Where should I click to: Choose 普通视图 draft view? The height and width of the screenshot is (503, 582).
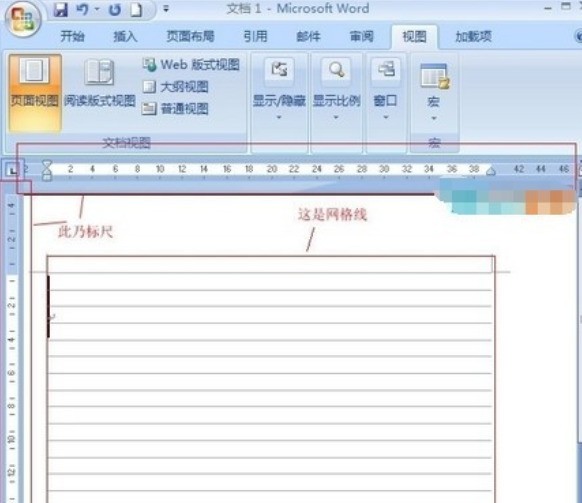pyautogui.click(x=176, y=109)
